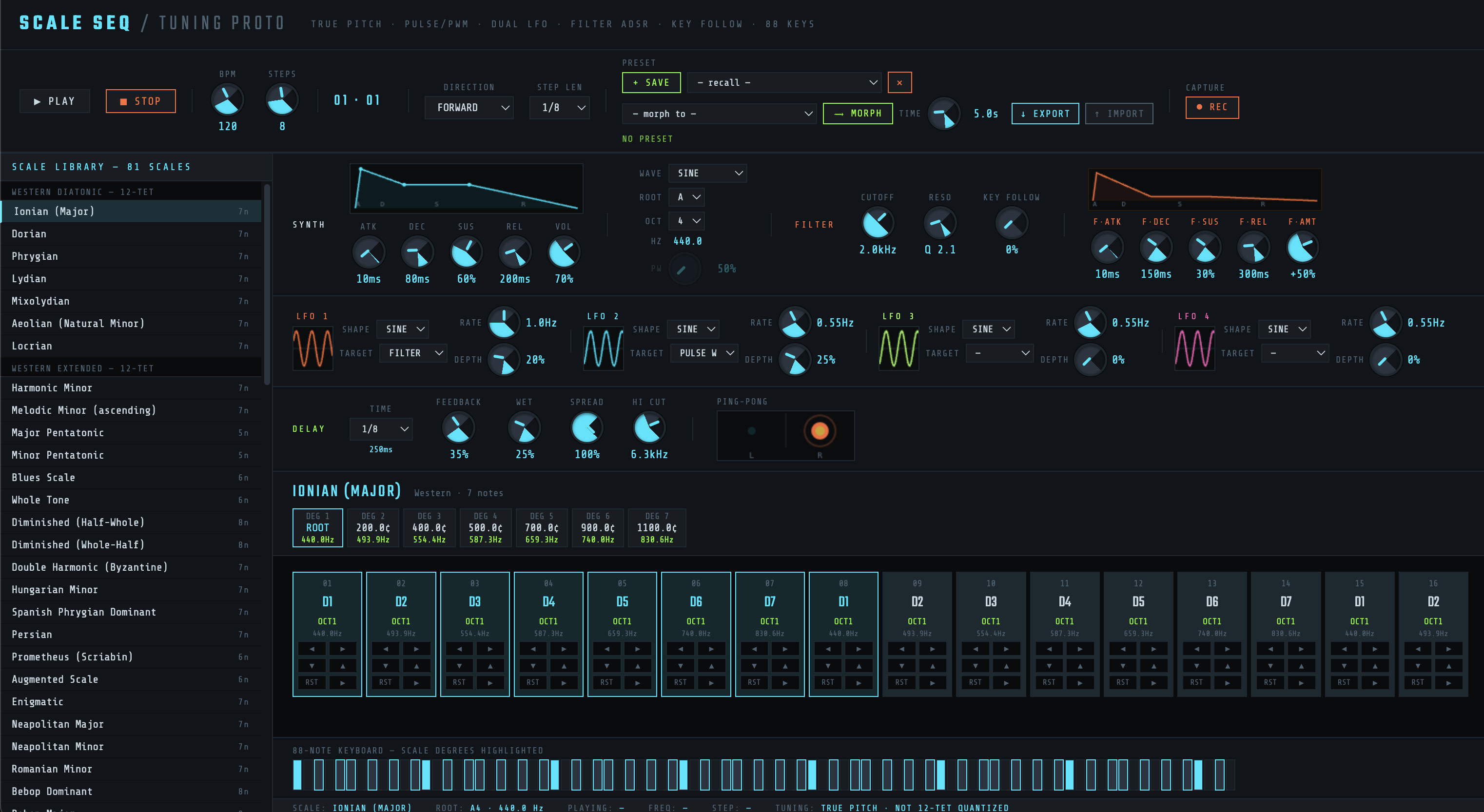The width and height of the screenshot is (1484, 812).
Task: Click the + SAVE preset button
Action: [x=651, y=82]
